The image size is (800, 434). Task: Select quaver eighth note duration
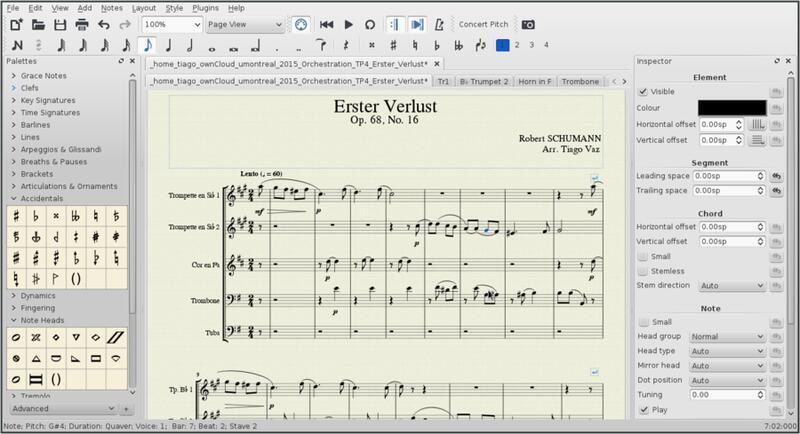point(147,45)
